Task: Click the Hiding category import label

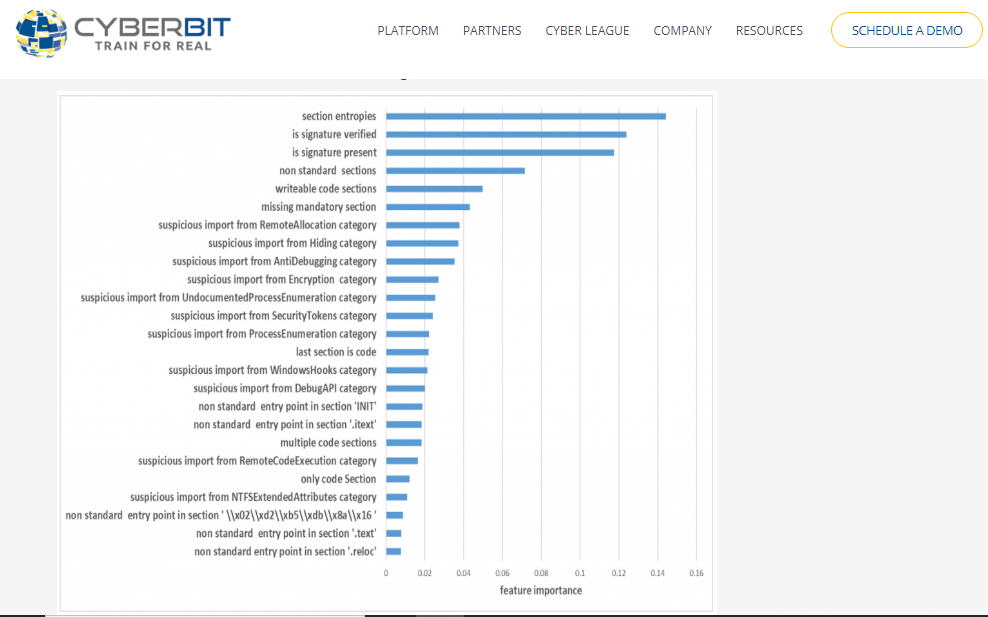Action: pyautogui.click(x=292, y=243)
